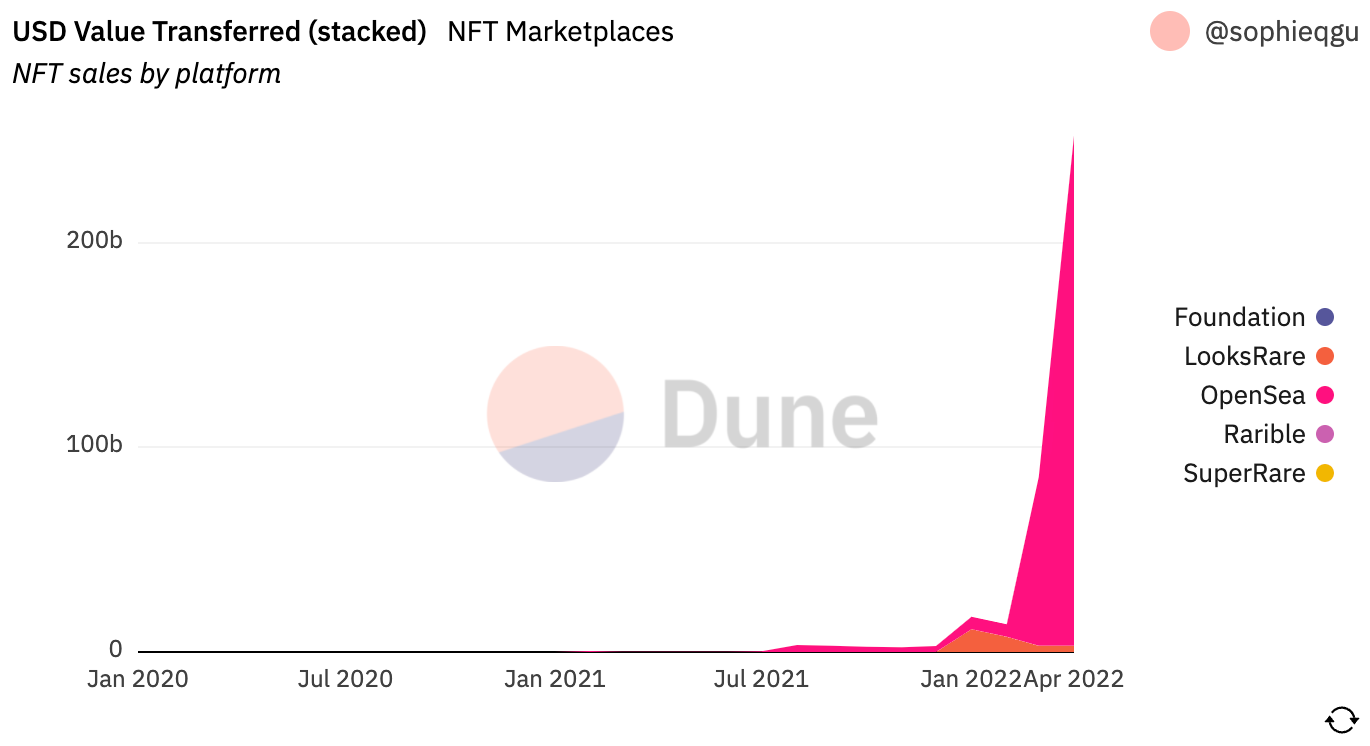This screenshot has width=1370, height=746.
Task: Open the USD Value Transferred (stacked) title
Action: (219, 32)
